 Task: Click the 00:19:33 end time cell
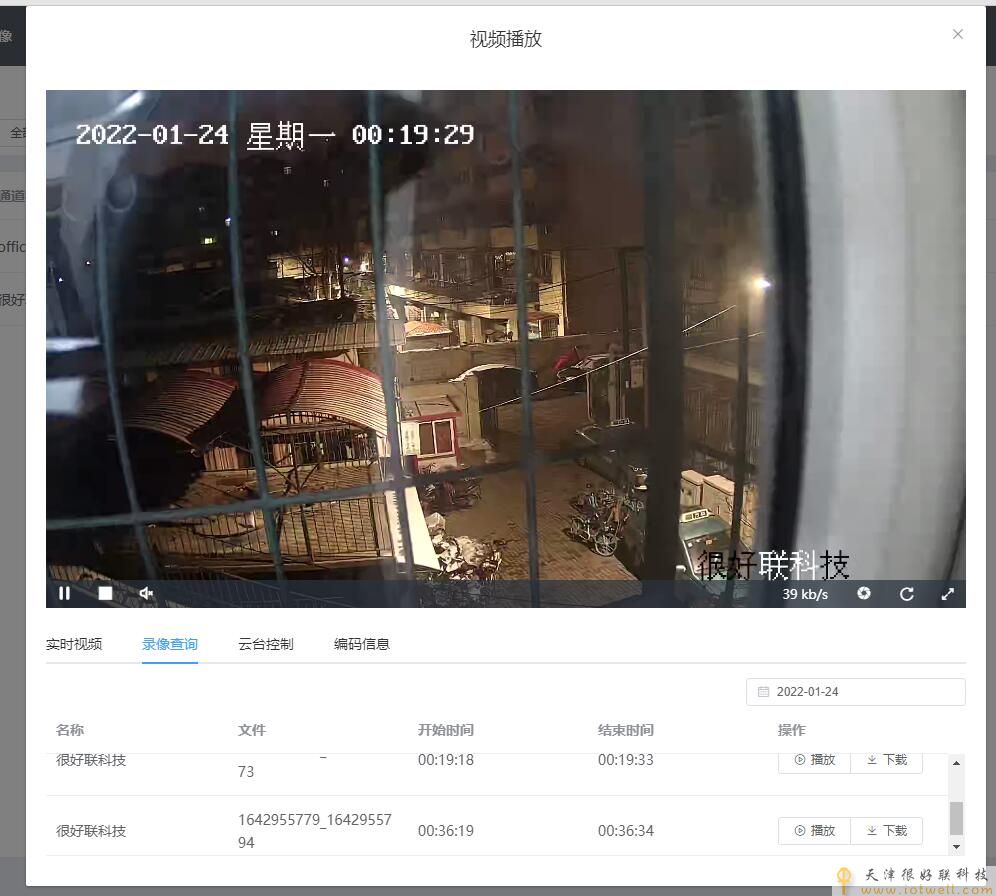tap(625, 760)
